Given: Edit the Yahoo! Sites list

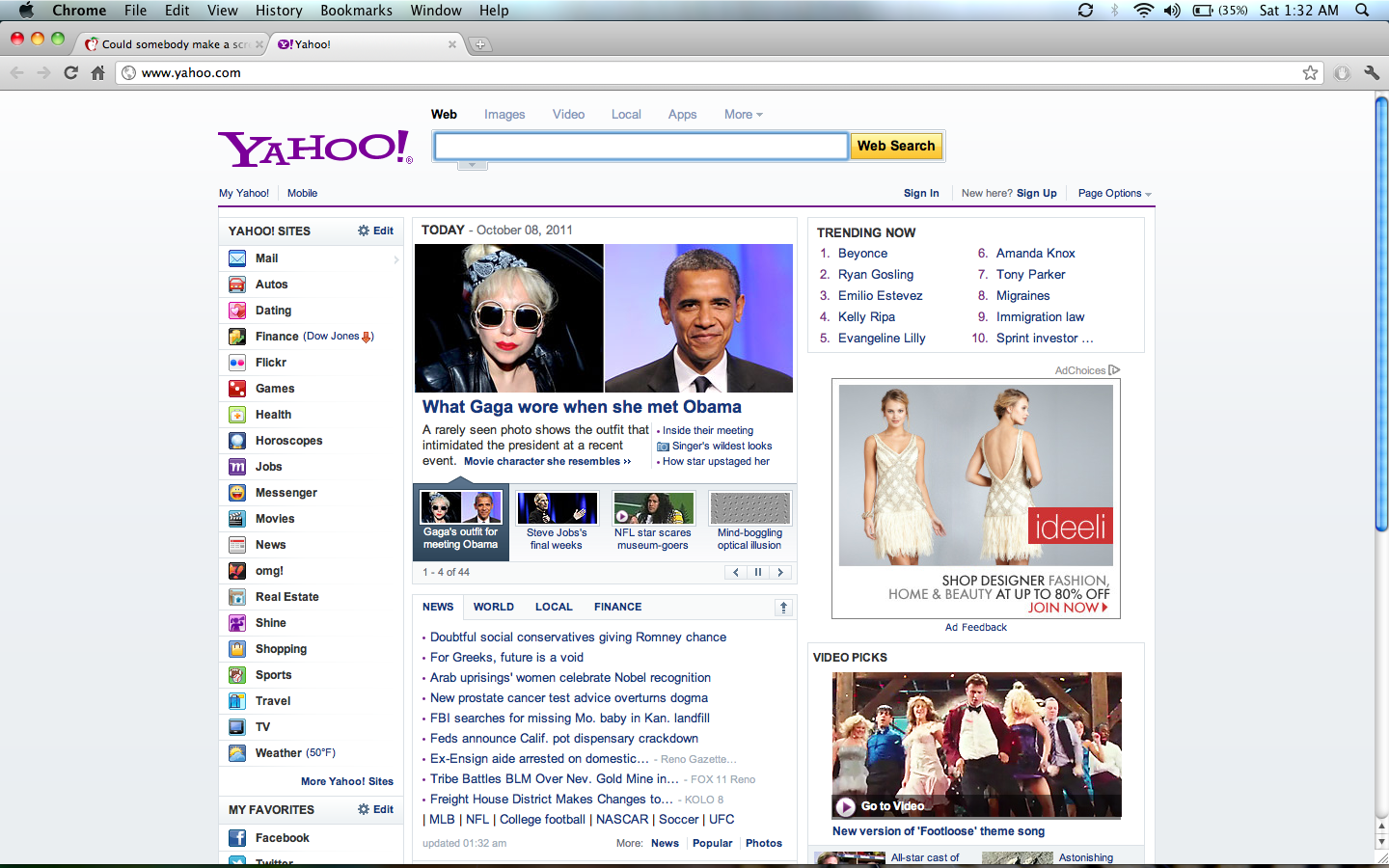Looking at the screenshot, I should (x=376, y=231).
